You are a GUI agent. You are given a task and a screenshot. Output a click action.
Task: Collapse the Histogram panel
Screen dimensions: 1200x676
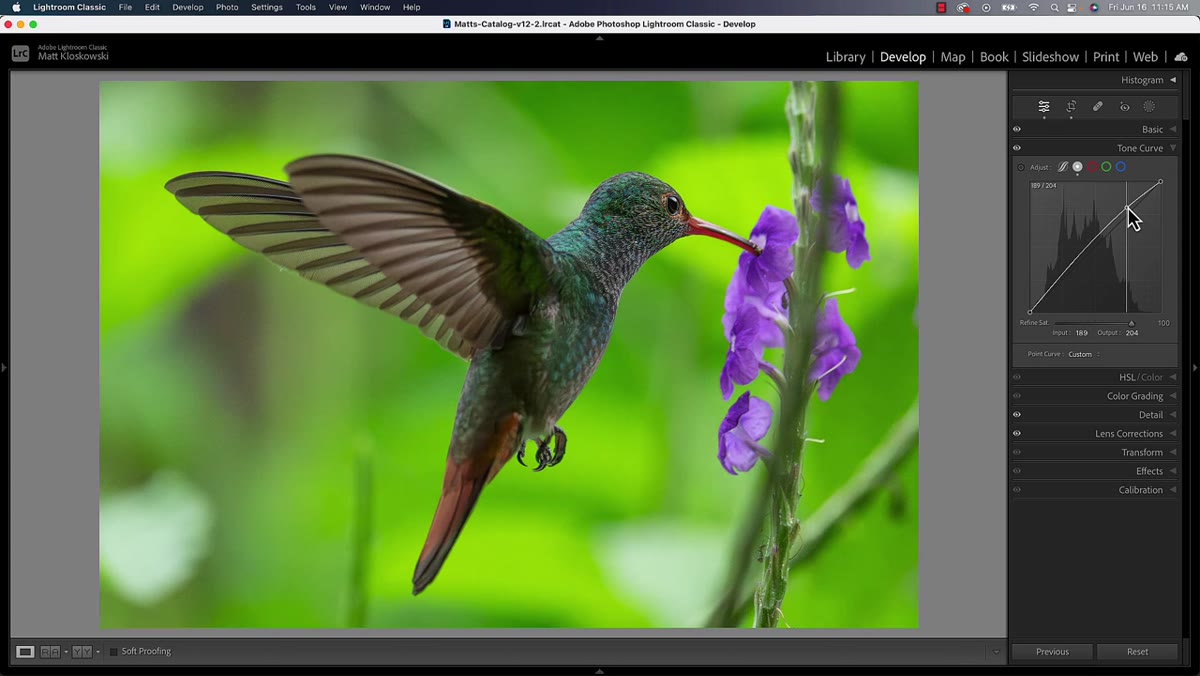(1173, 80)
